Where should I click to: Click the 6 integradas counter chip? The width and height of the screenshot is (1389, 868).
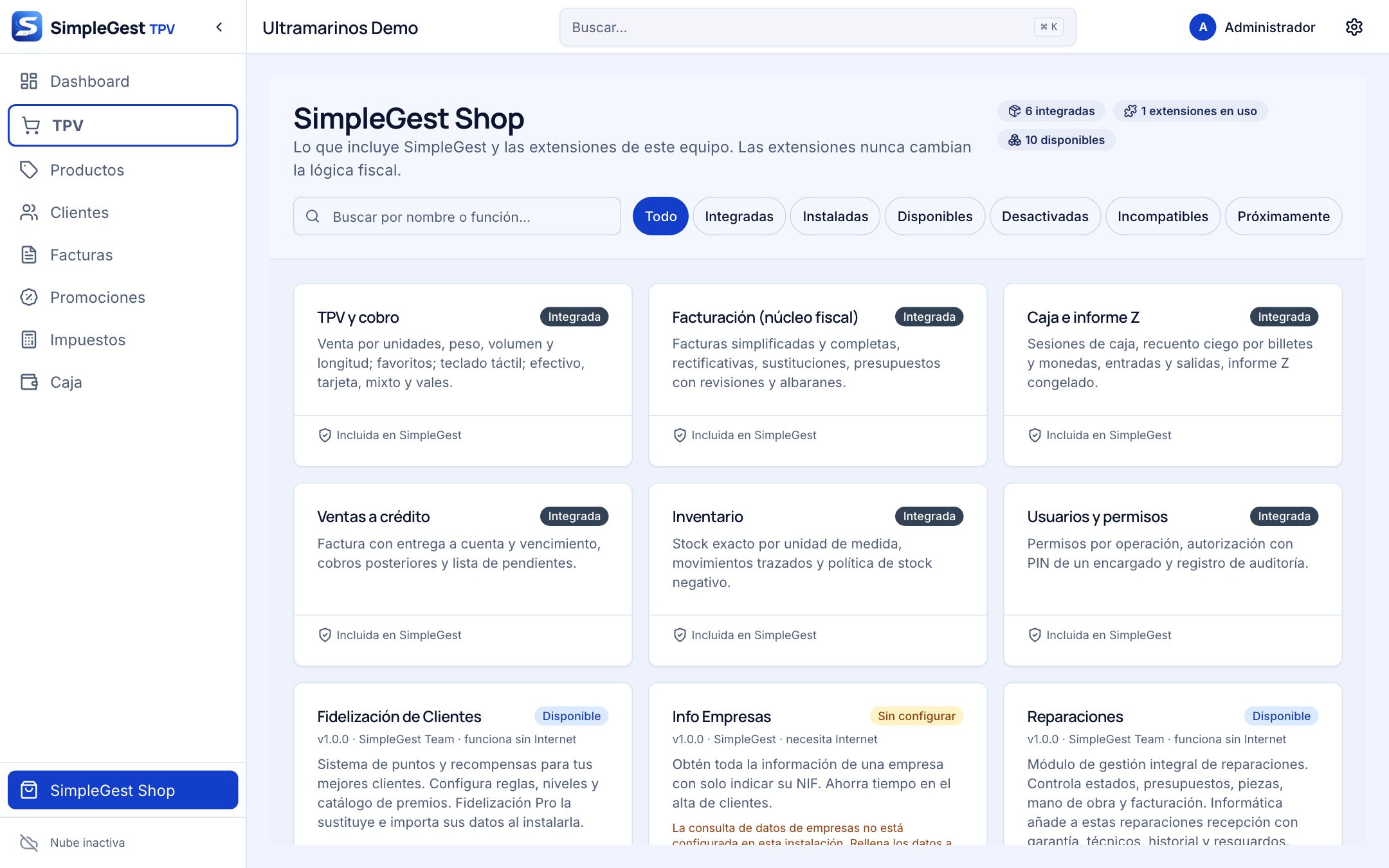pos(1051,111)
